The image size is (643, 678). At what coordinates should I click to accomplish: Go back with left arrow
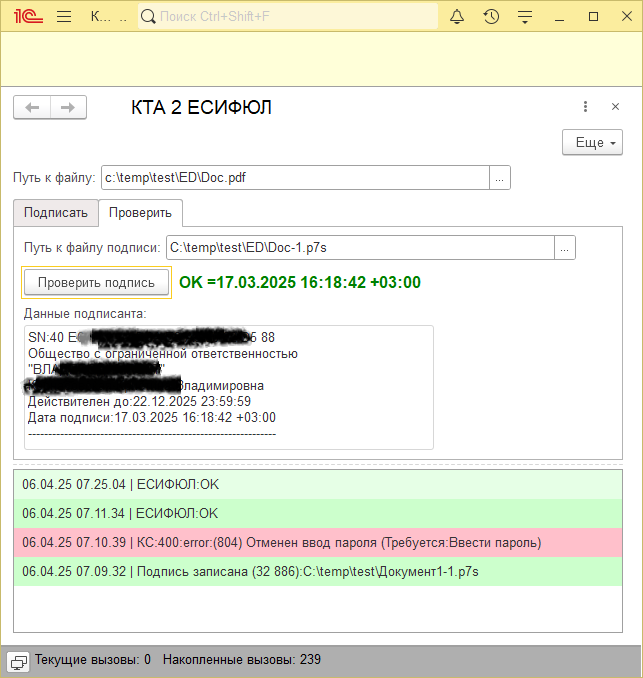click(x=32, y=107)
